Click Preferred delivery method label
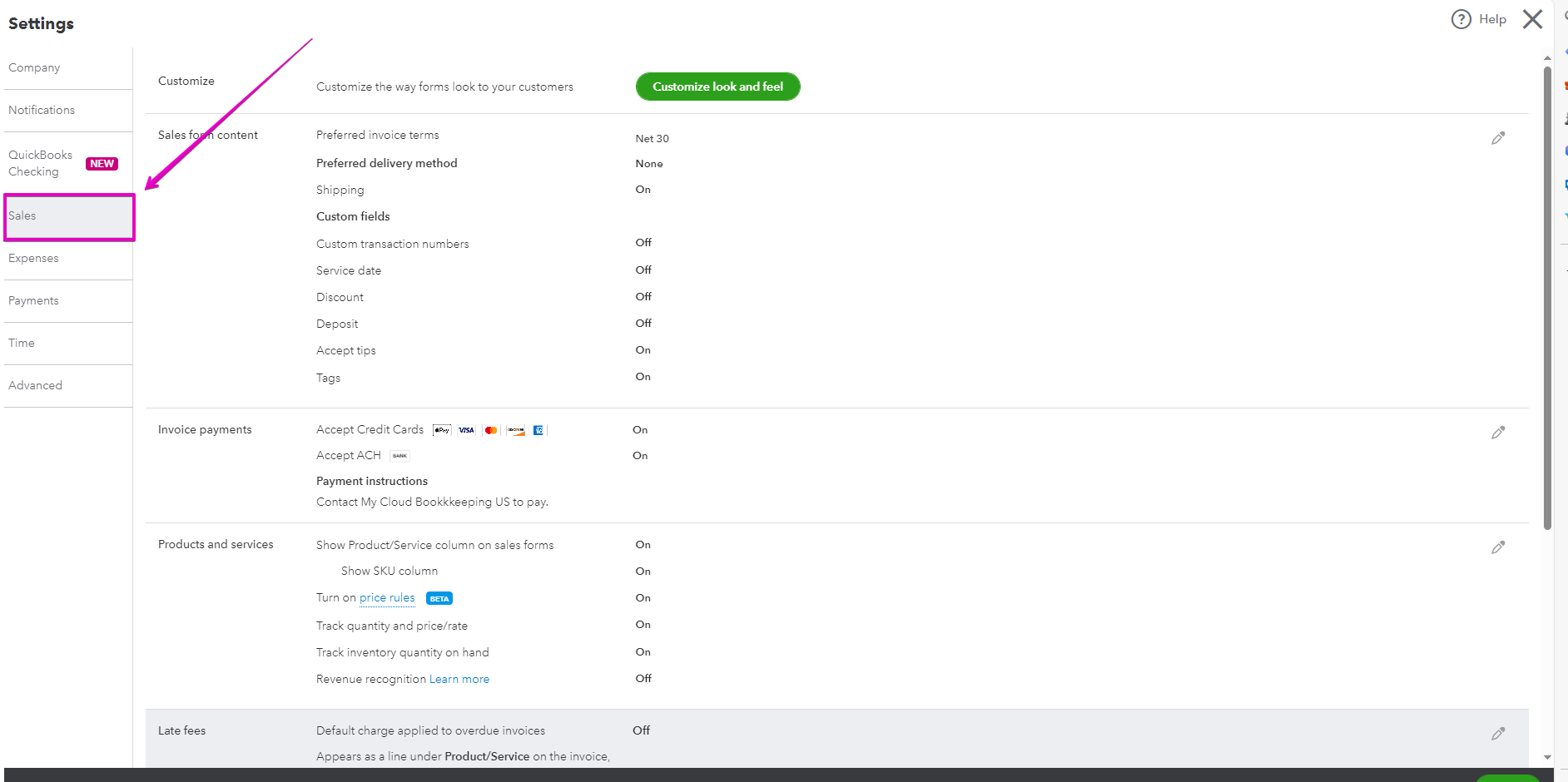Screen dimensions: 1568x782 (x=387, y=164)
